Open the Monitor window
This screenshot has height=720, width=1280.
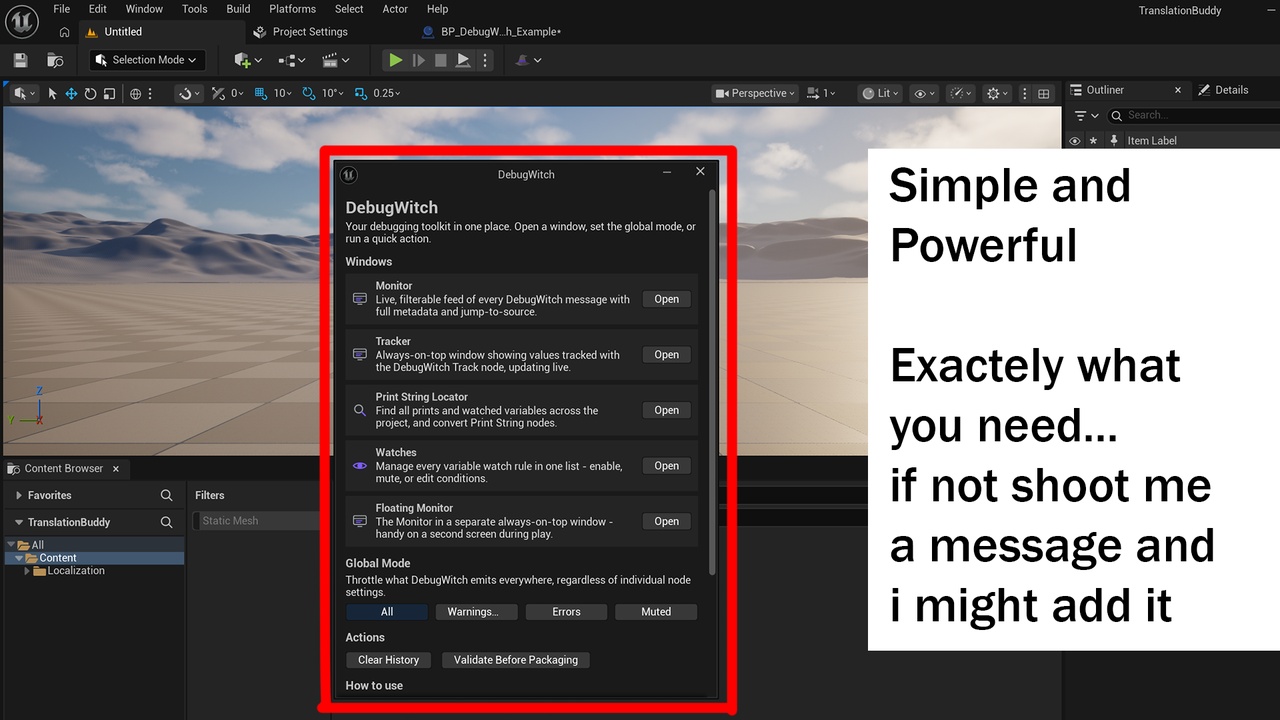point(666,299)
